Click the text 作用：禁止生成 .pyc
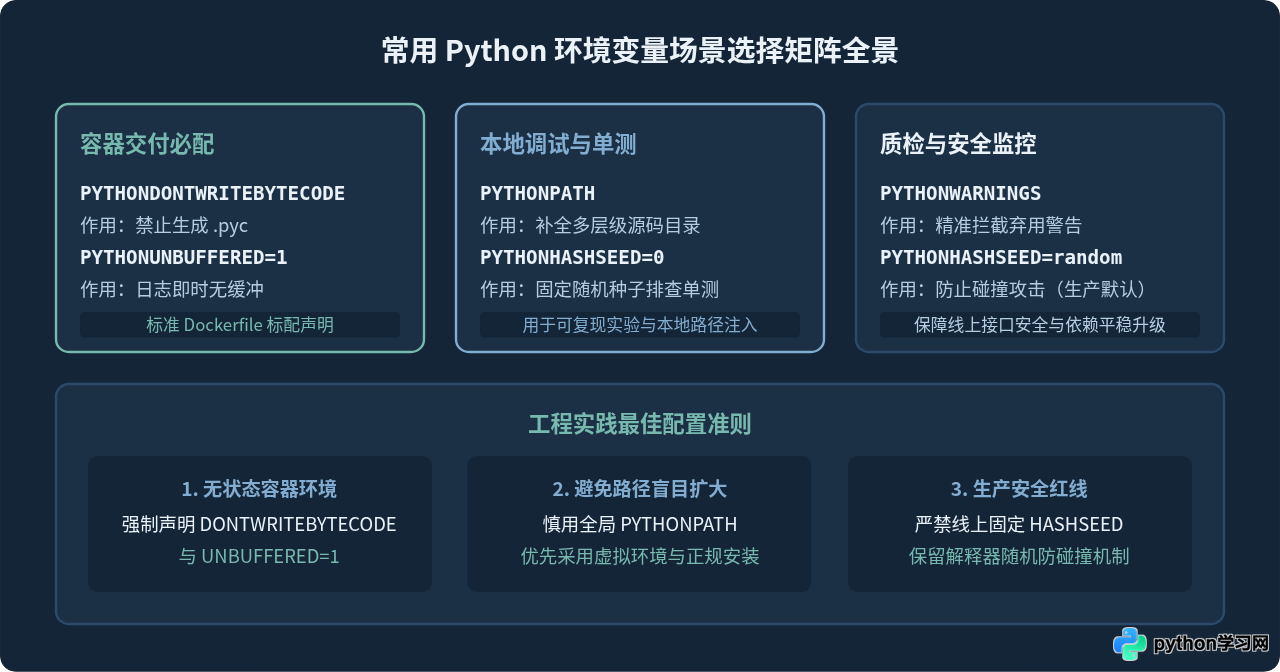 click(x=164, y=225)
